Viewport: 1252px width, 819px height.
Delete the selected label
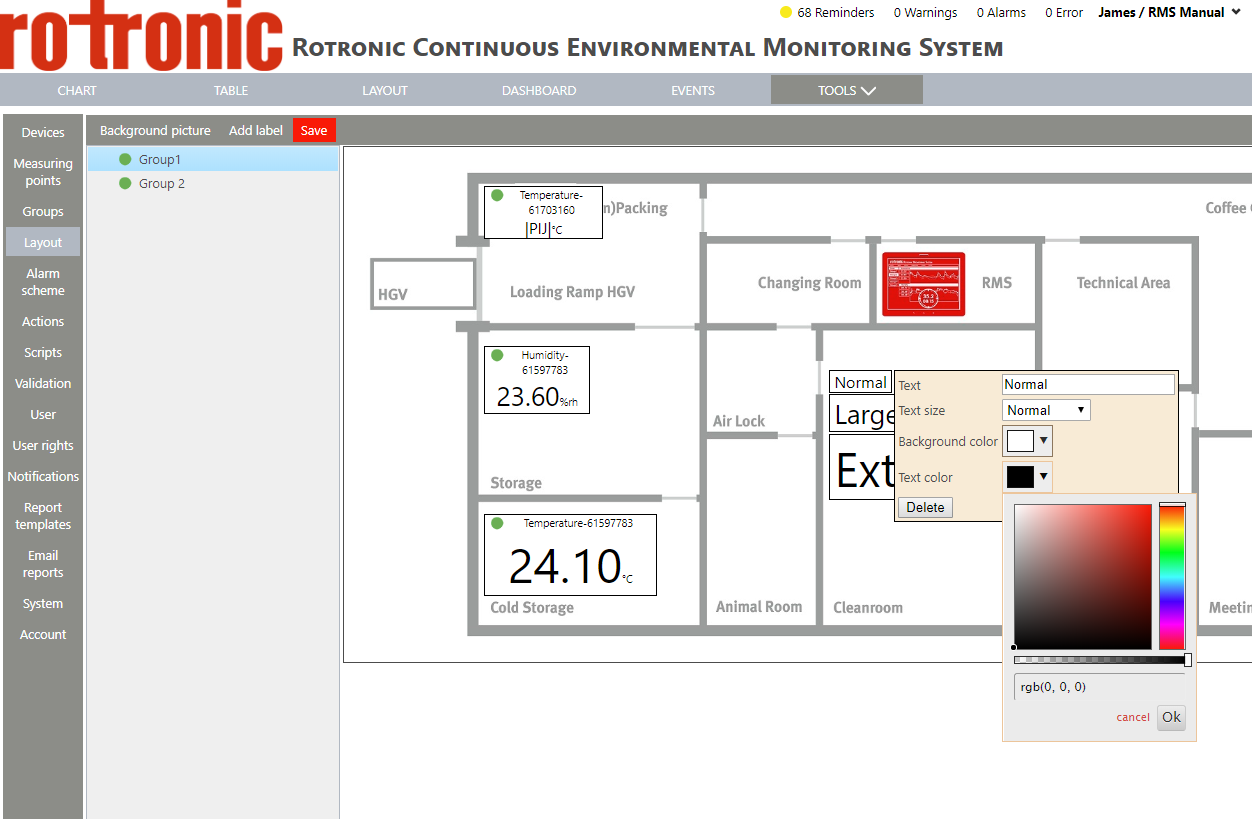pos(925,507)
